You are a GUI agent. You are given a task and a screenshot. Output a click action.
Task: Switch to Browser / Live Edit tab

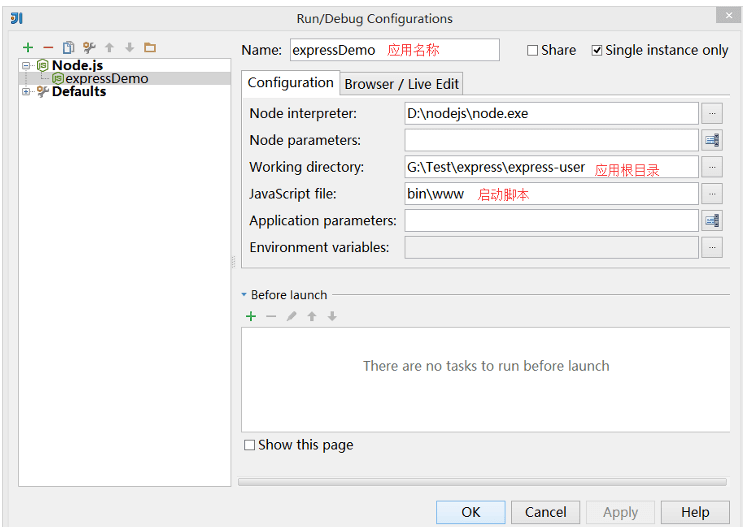pyautogui.click(x=401, y=84)
